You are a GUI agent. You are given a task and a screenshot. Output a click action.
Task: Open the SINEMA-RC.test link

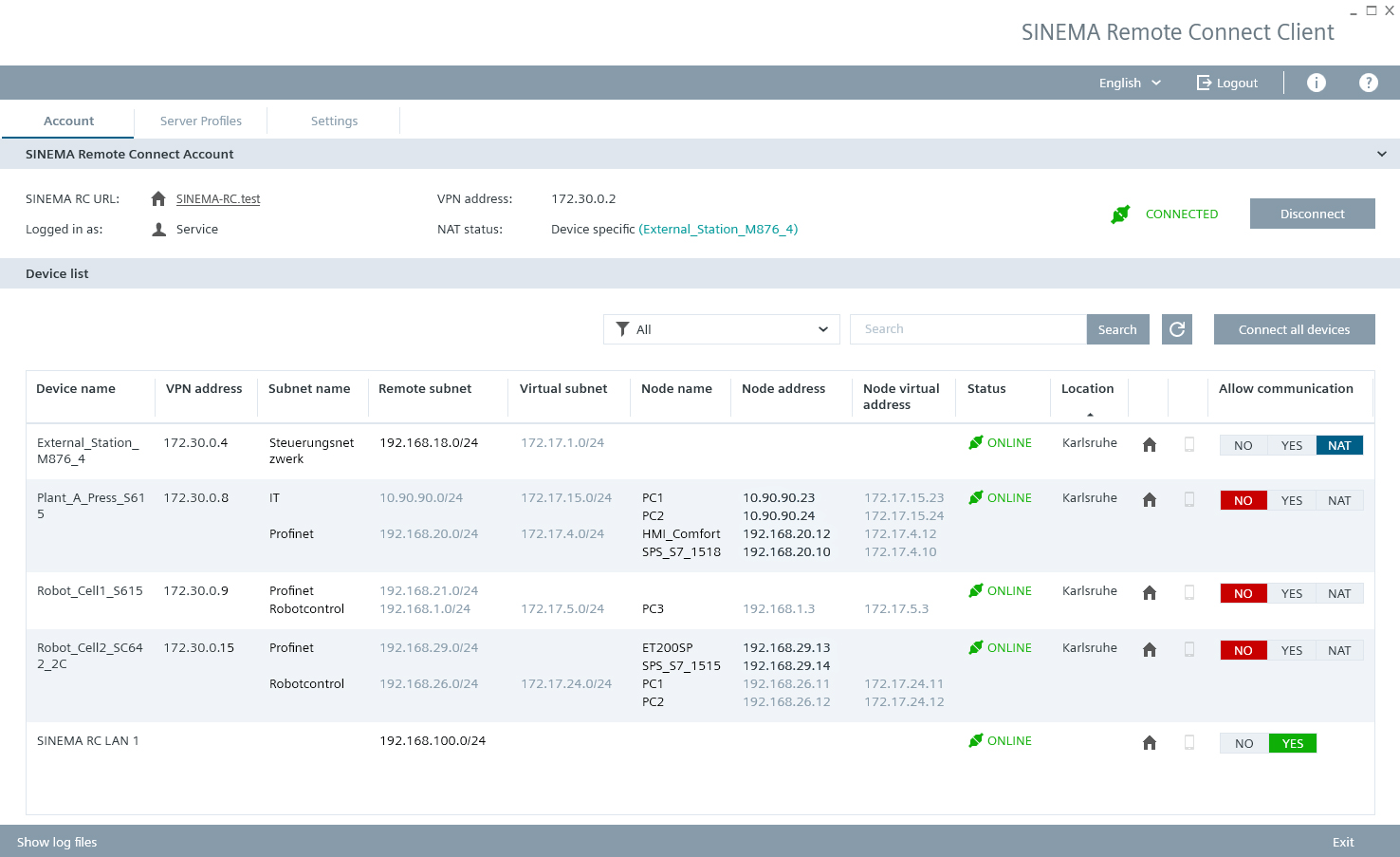tap(217, 198)
